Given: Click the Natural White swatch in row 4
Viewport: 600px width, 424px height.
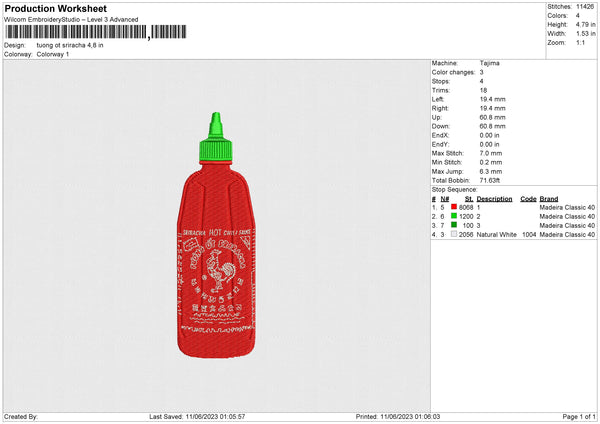Looking at the screenshot, I should click(x=454, y=234).
